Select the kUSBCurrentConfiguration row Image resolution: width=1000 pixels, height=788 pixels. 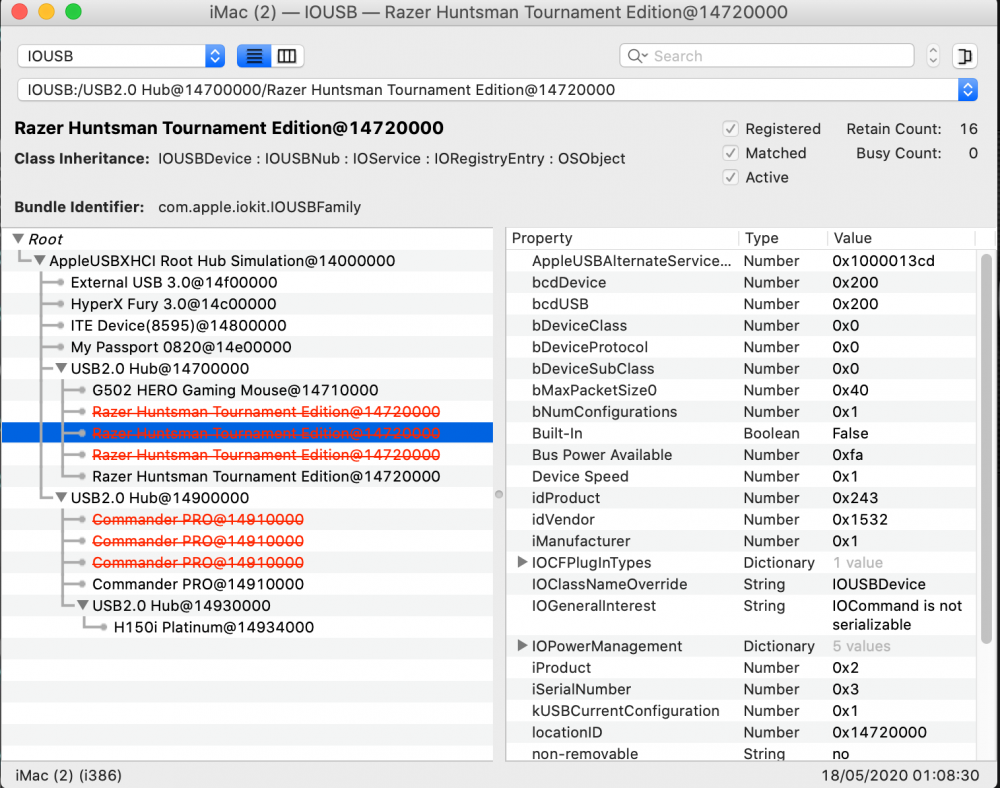coord(741,711)
